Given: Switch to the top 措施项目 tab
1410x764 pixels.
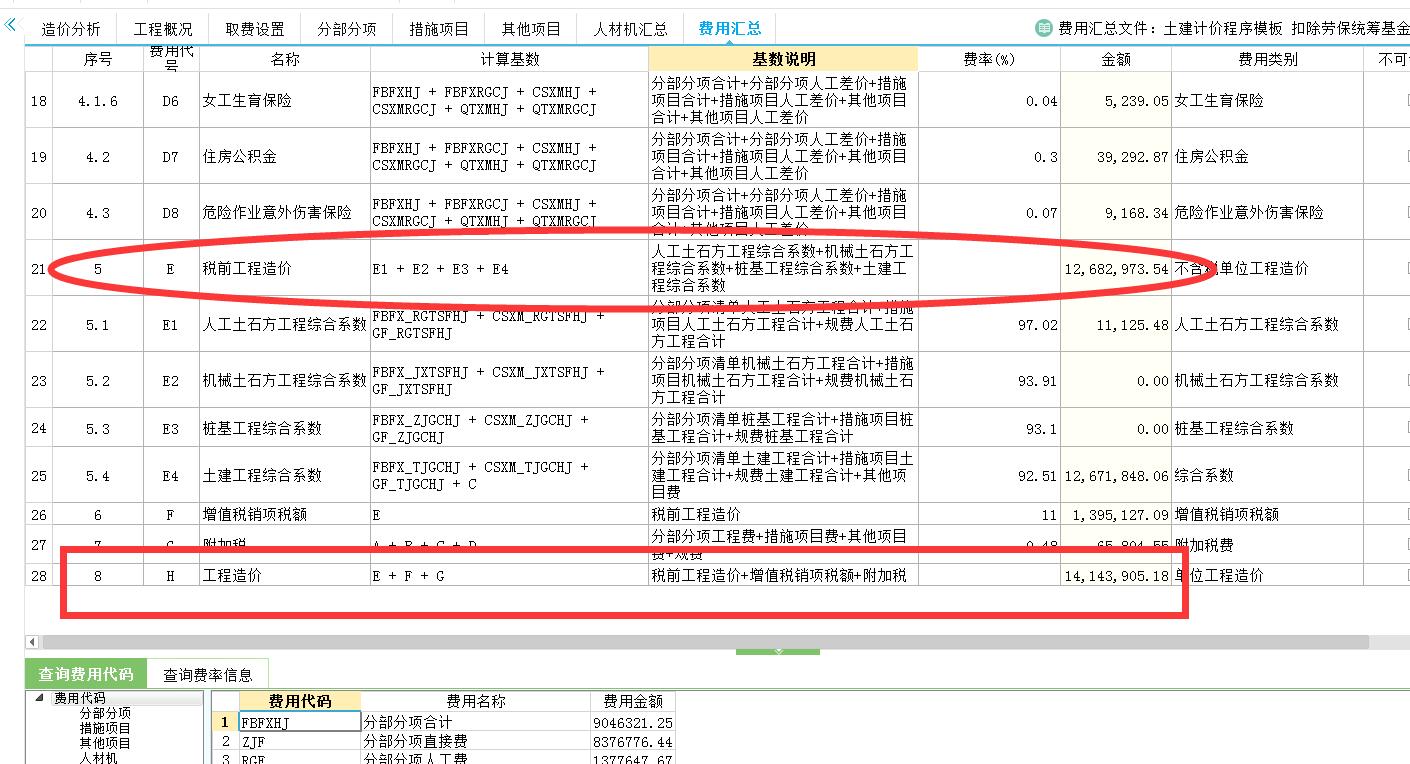Looking at the screenshot, I should (x=439, y=29).
